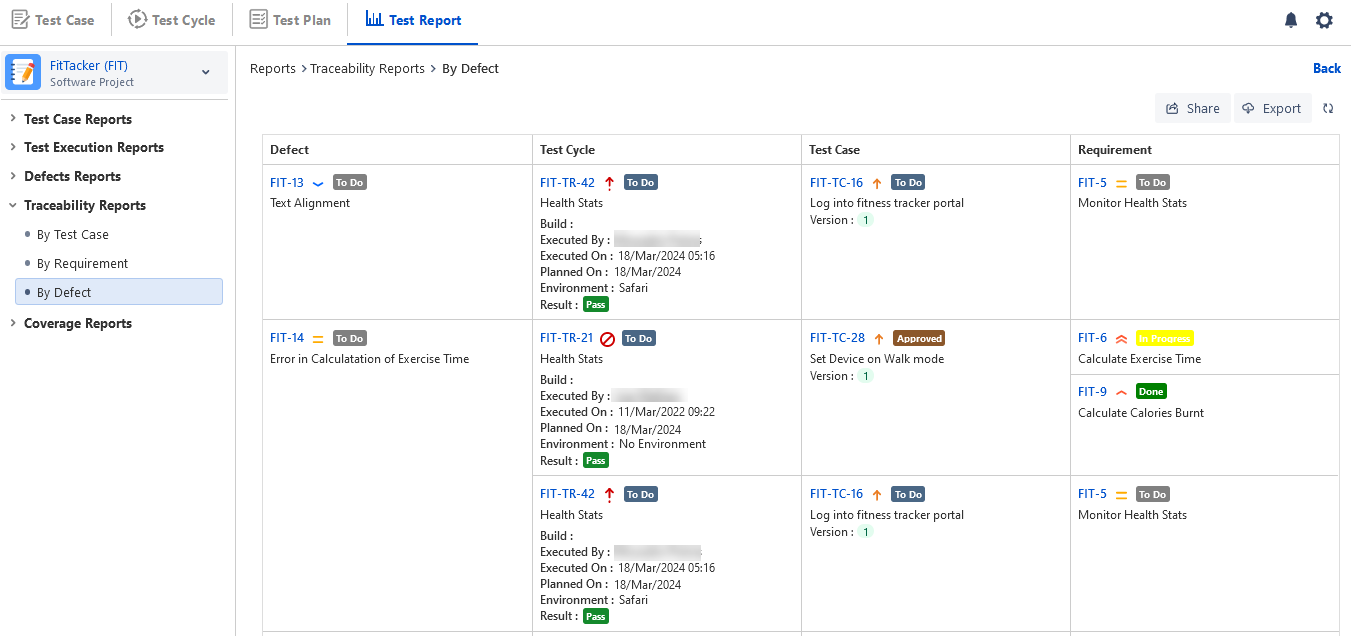Open test case FIT-TC-28 link

tap(837, 339)
